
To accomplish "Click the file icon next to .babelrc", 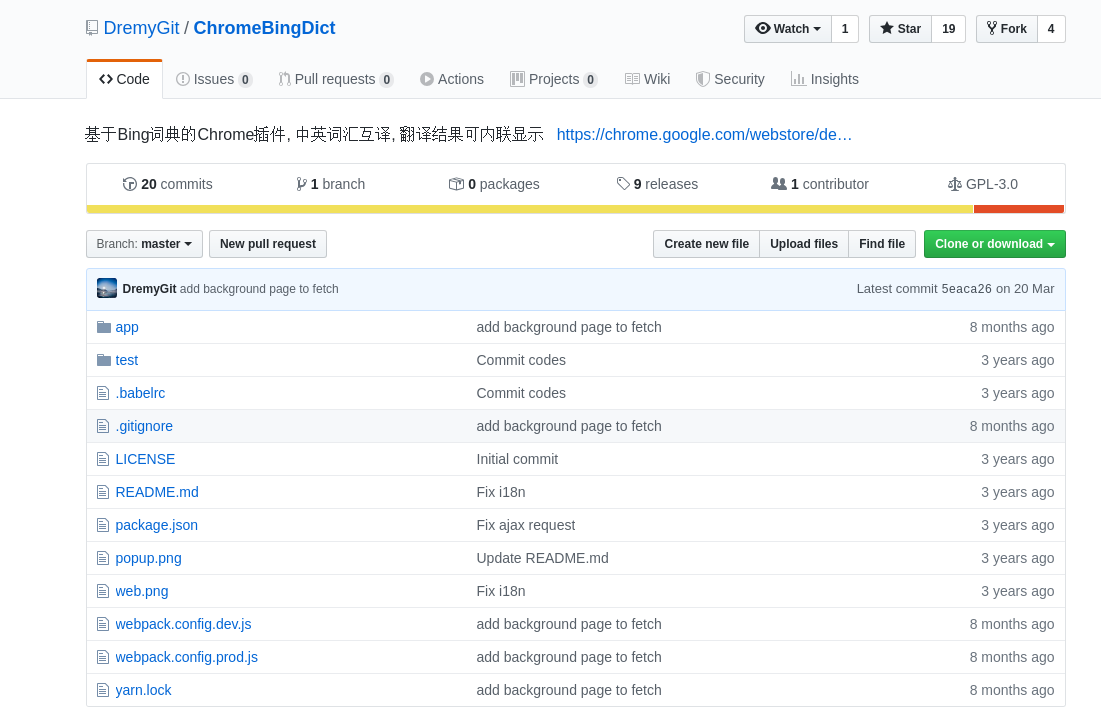I will point(103,393).
